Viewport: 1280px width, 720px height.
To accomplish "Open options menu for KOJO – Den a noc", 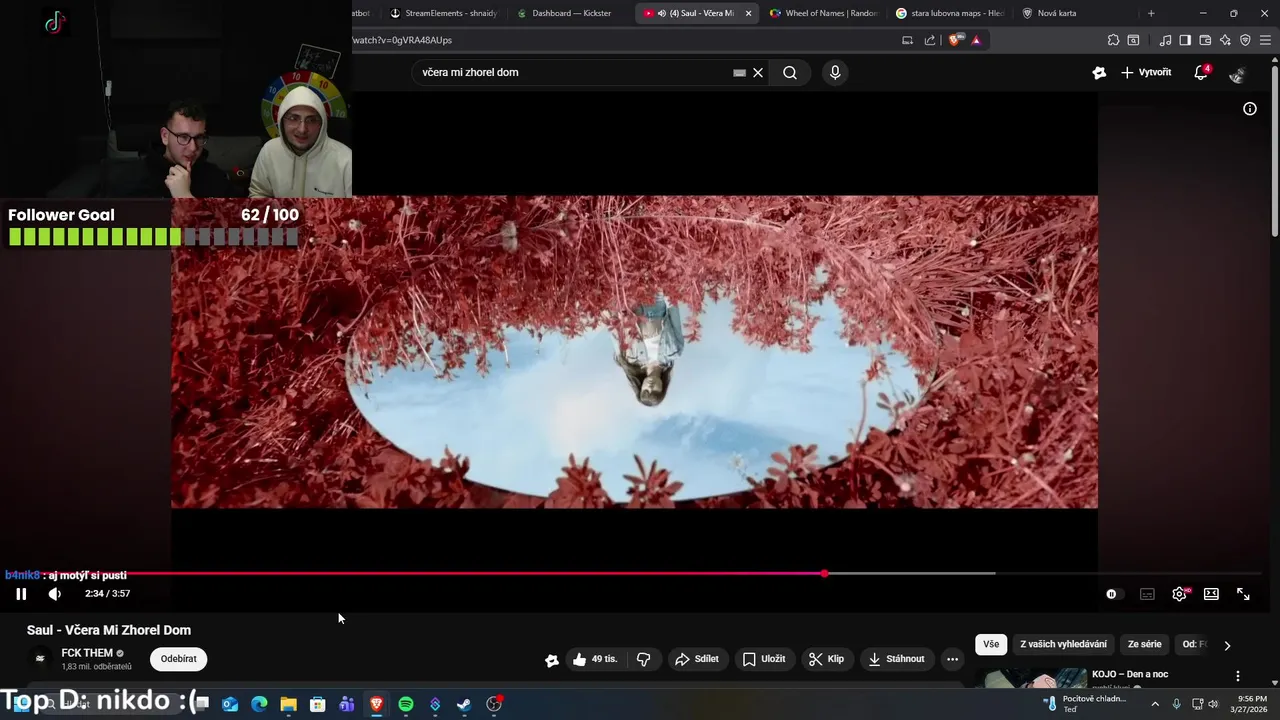I will 1238,676.
